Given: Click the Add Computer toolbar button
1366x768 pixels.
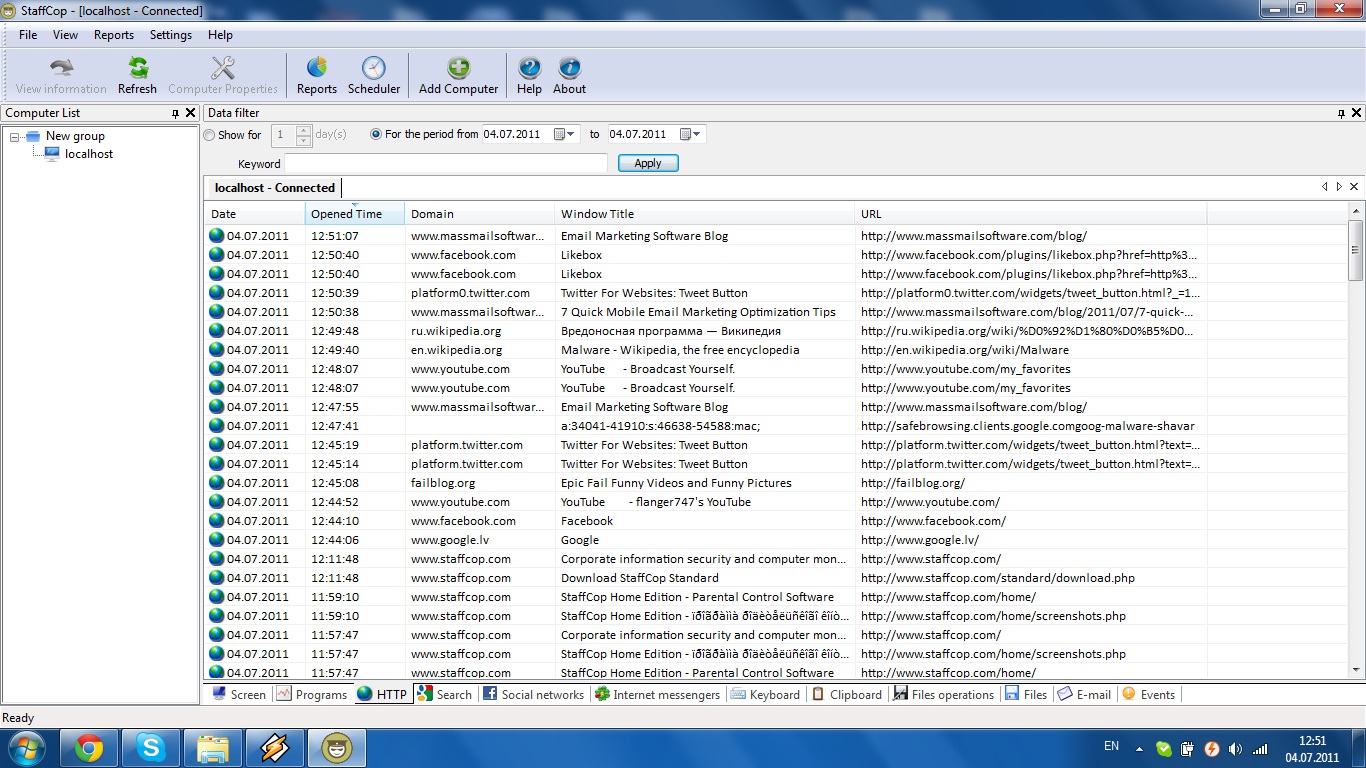Looking at the screenshot, I should tap(458, 75).
